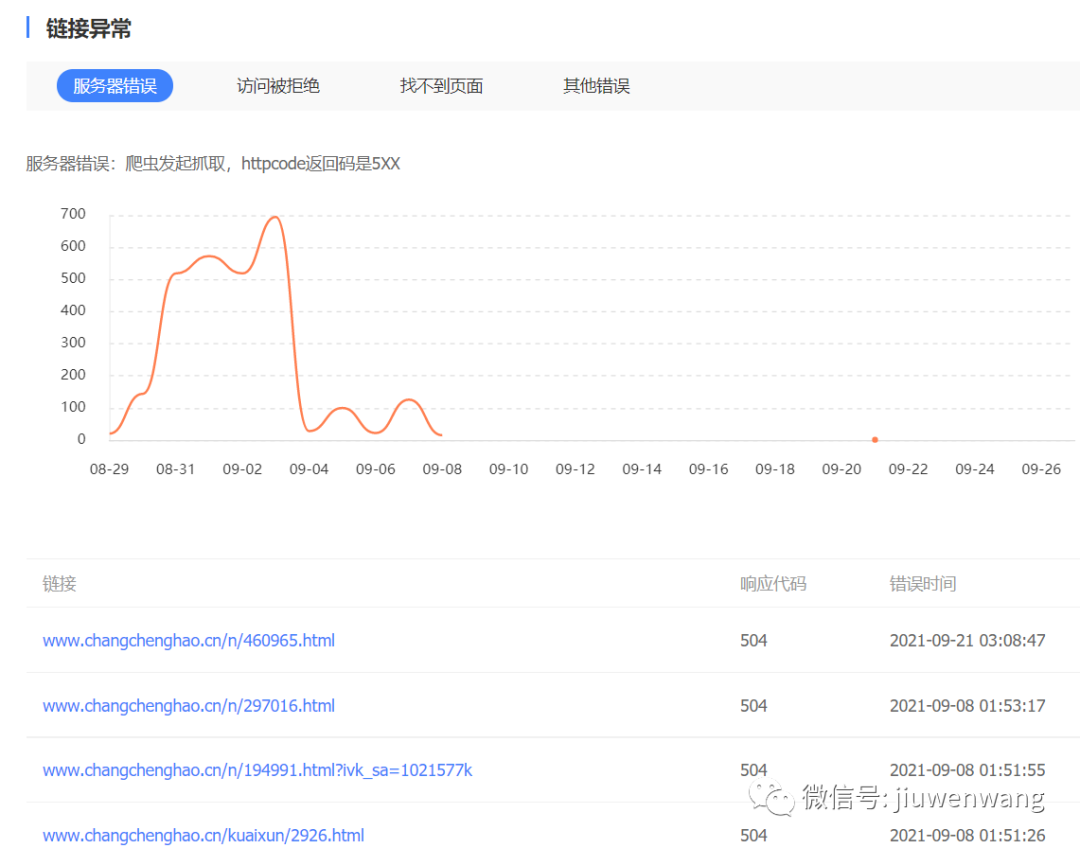Open the 找不到页面 tab

441,86
